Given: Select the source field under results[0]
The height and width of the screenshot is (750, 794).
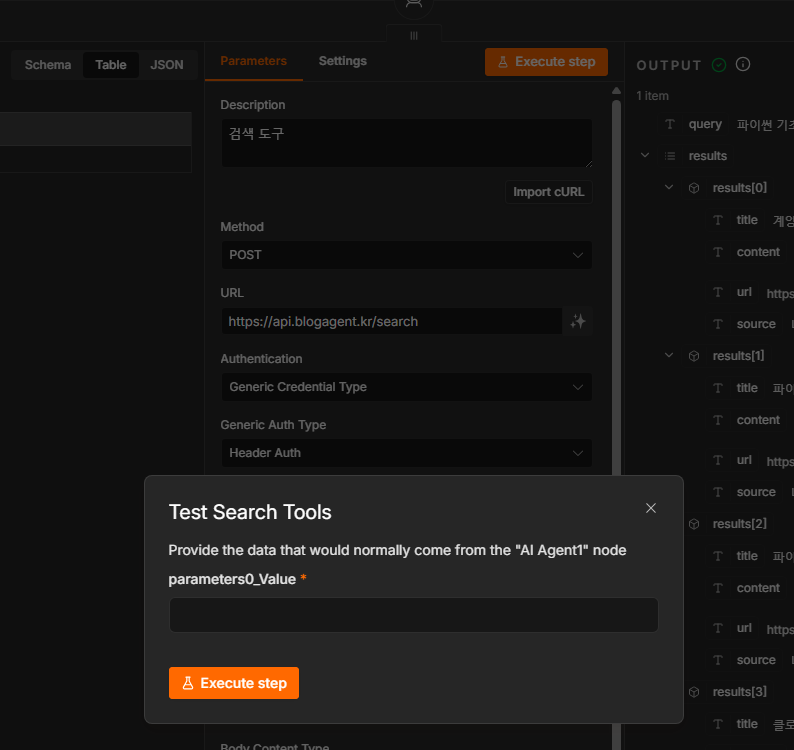Looking at the screenshot, I should pyautogui.click(x=756, y=324).
